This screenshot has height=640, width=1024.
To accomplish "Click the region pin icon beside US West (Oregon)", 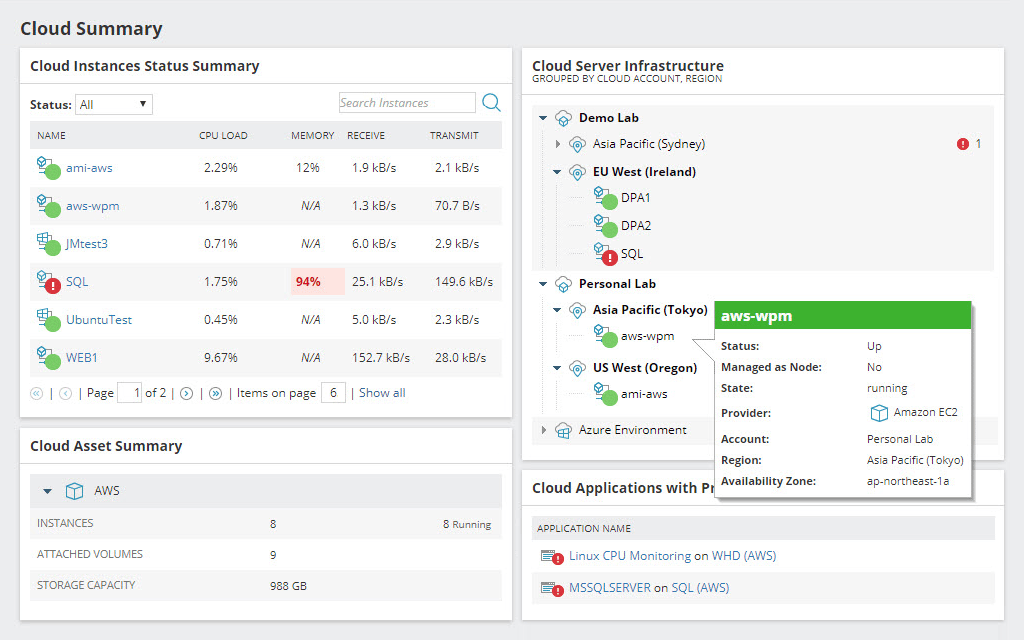I will click(577, 367).
